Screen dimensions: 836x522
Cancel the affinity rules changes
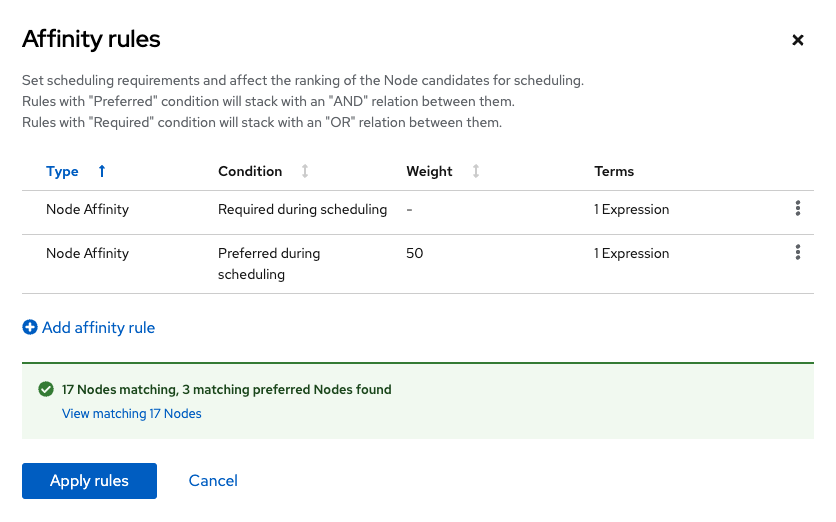(213, 481)
